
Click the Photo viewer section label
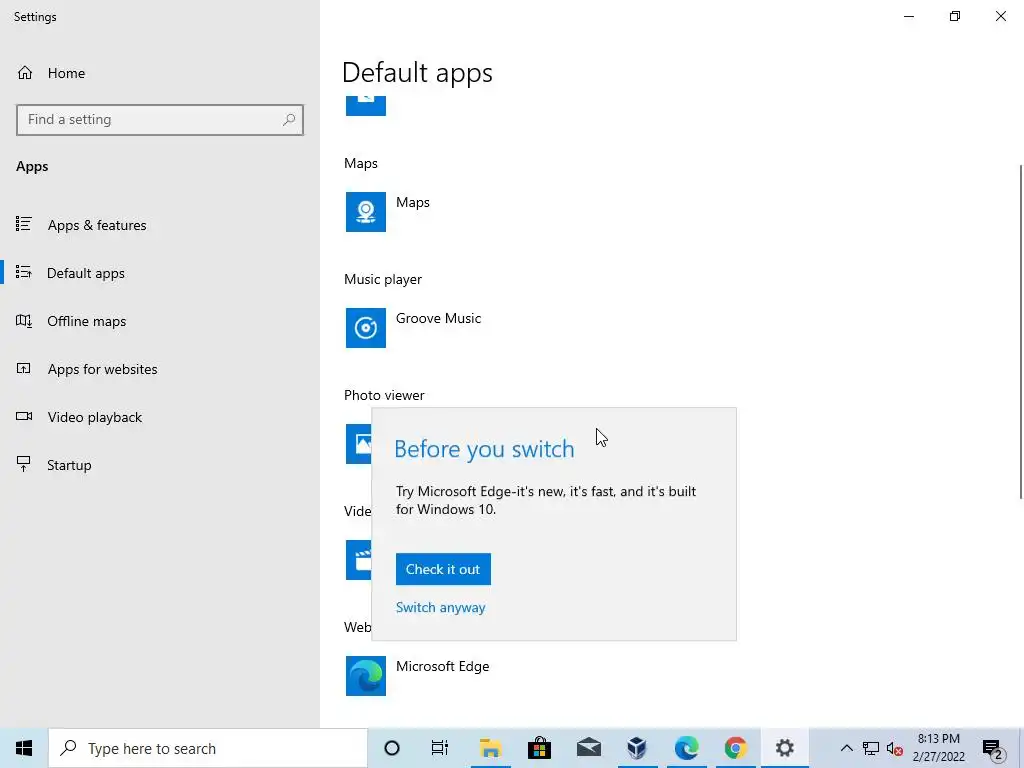(384, 395)
